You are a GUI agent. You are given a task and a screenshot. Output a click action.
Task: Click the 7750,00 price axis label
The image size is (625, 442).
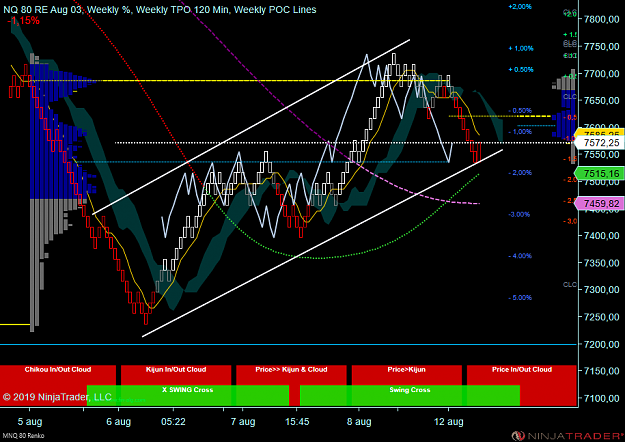tap(601, 47)
